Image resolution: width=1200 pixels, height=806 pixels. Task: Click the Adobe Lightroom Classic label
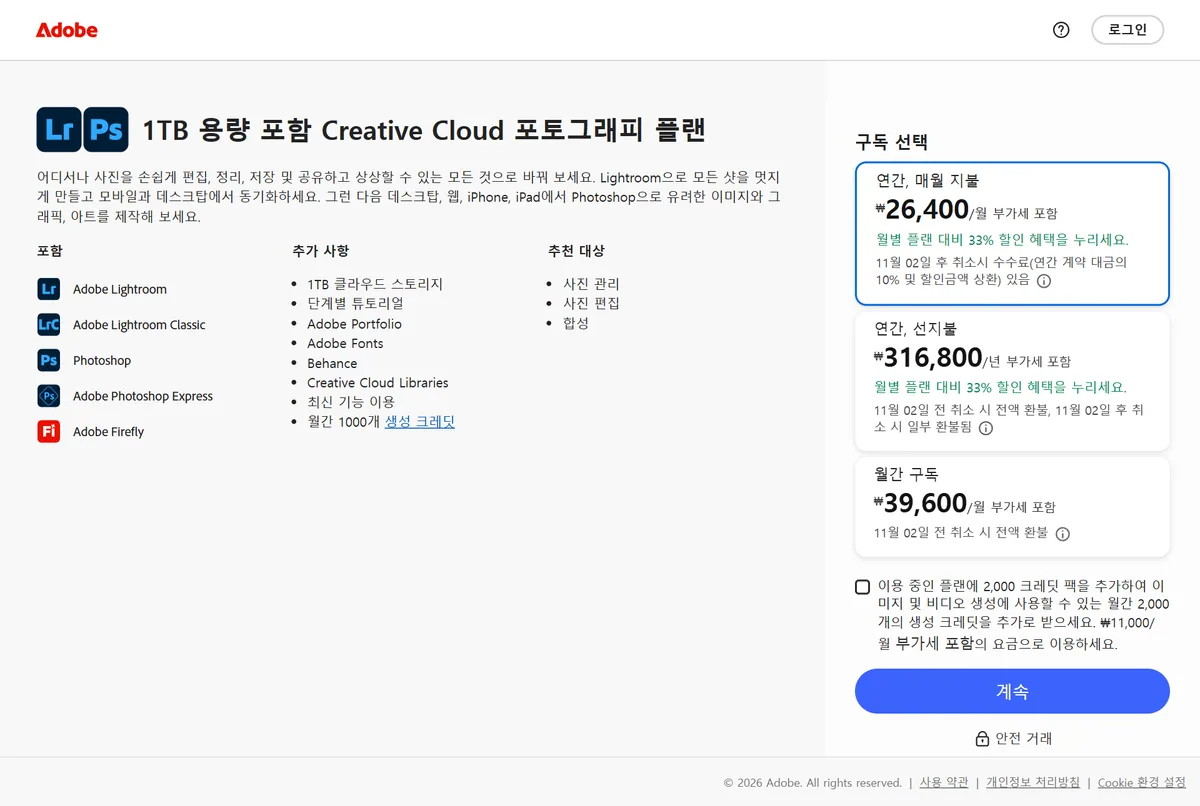[139, 325]
